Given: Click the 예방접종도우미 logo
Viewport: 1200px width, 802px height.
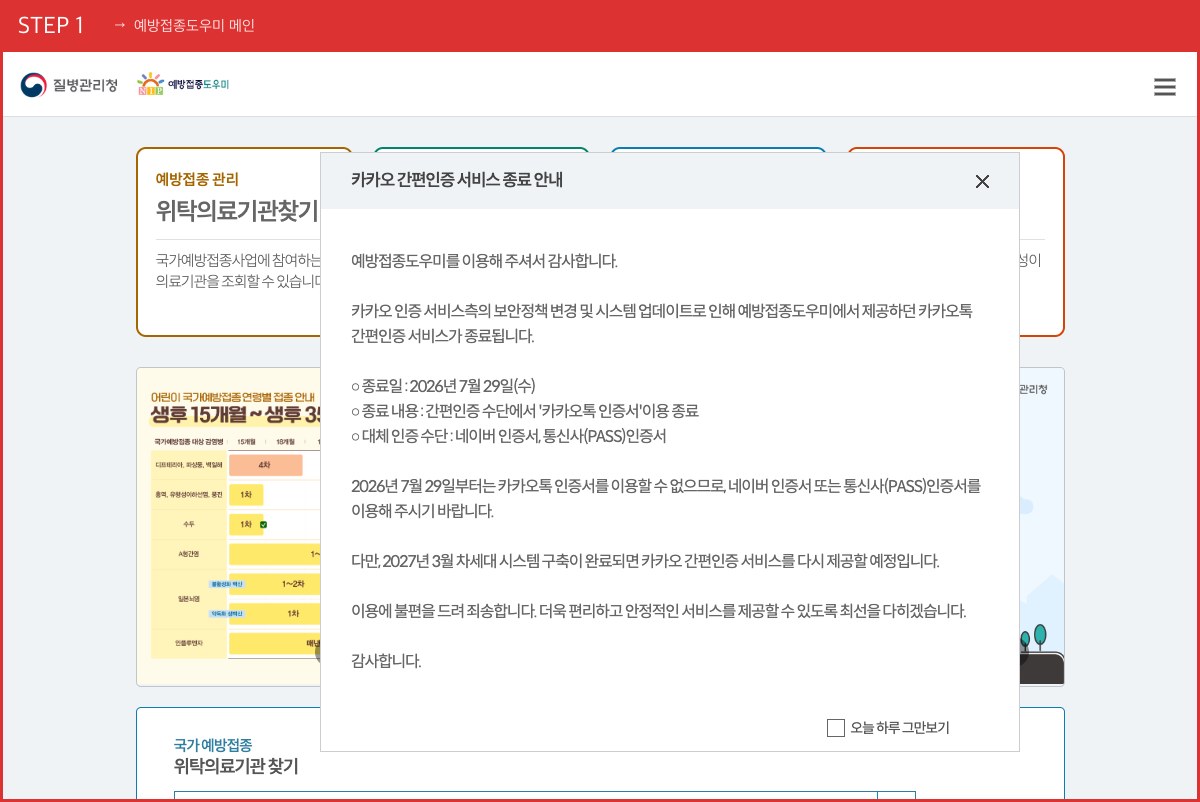Looking at the screenshot, I should 183,85.
